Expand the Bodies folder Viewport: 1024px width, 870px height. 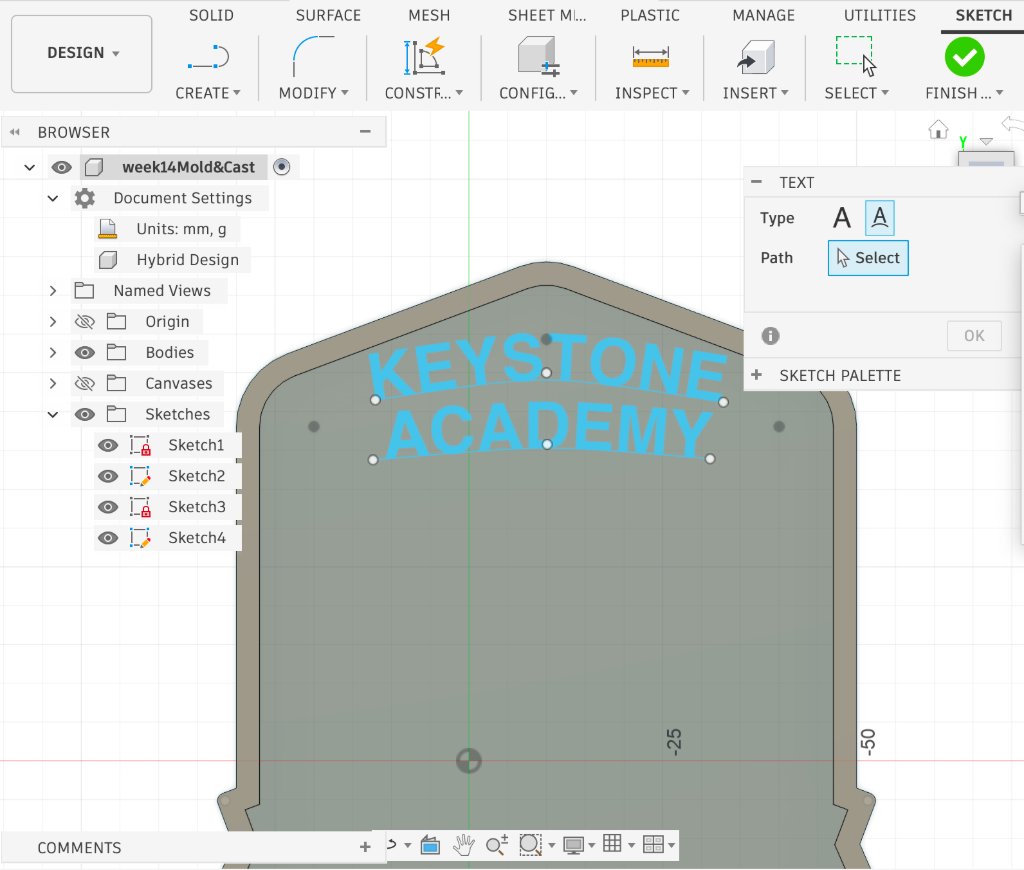pos(53,353)
